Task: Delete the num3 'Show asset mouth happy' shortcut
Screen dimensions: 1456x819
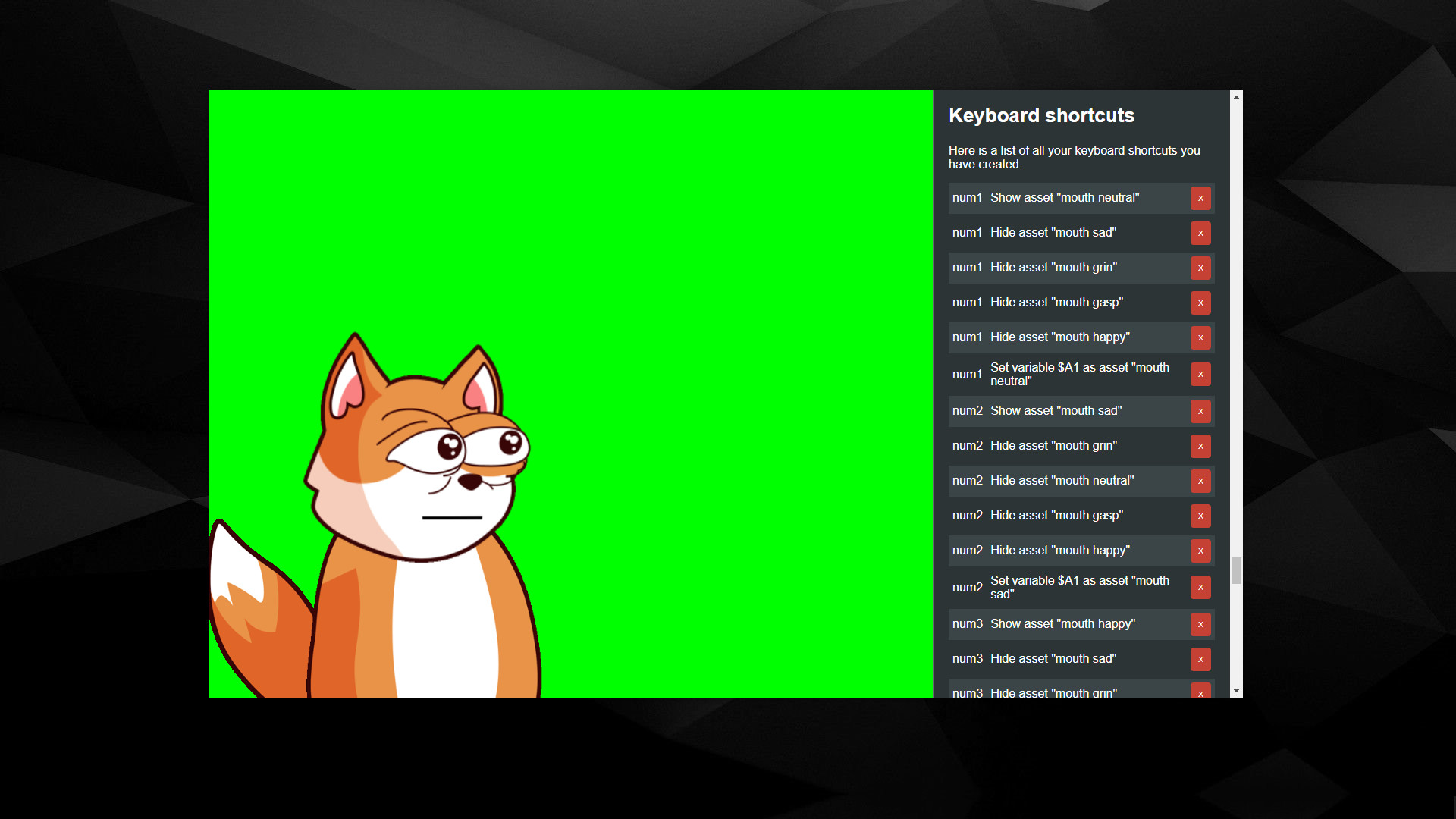Action: tap(1200, 624)
